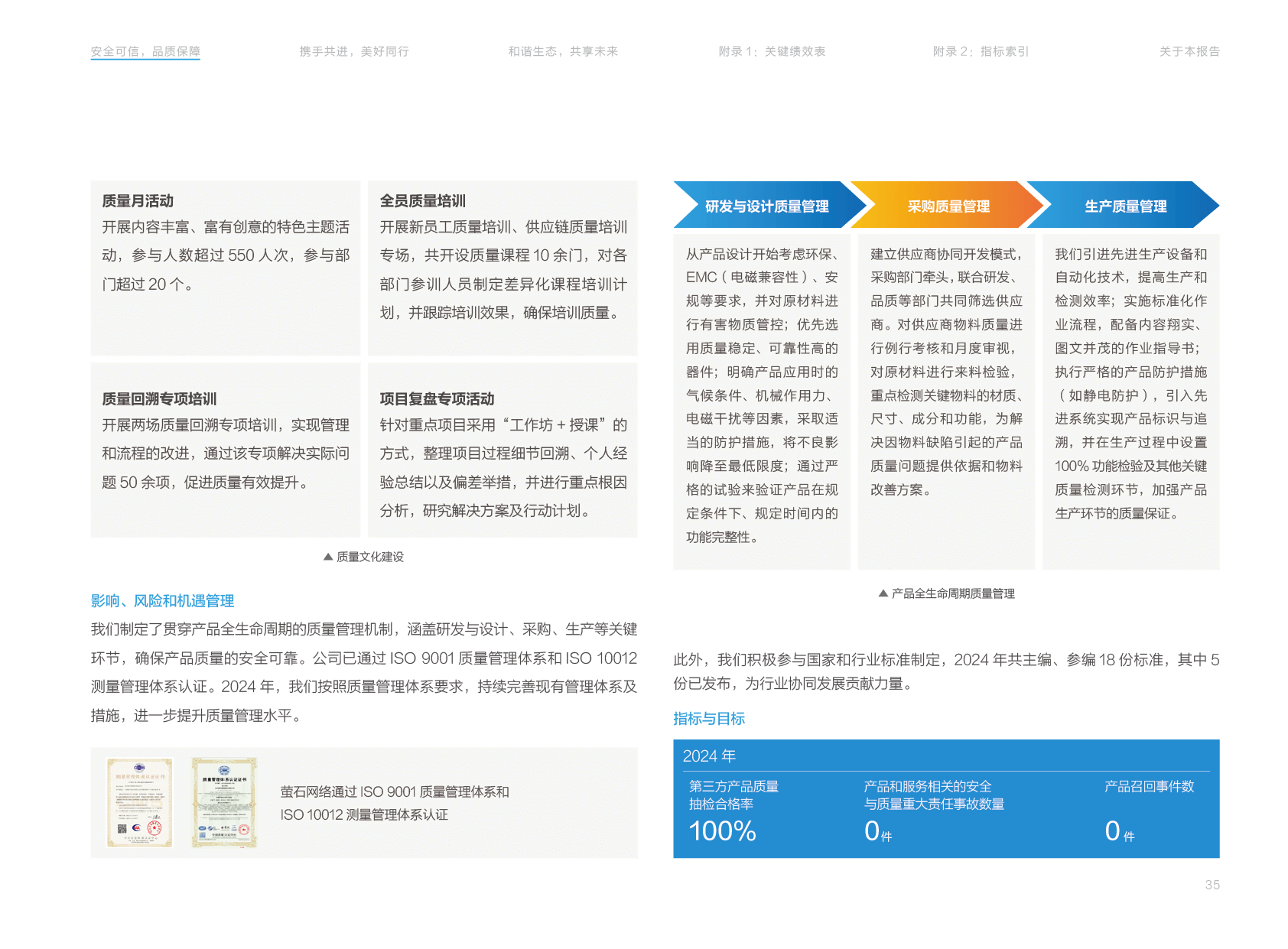Select the 全员质量培训 card heading
This screenshot has width=1288, height=949.
423,201
